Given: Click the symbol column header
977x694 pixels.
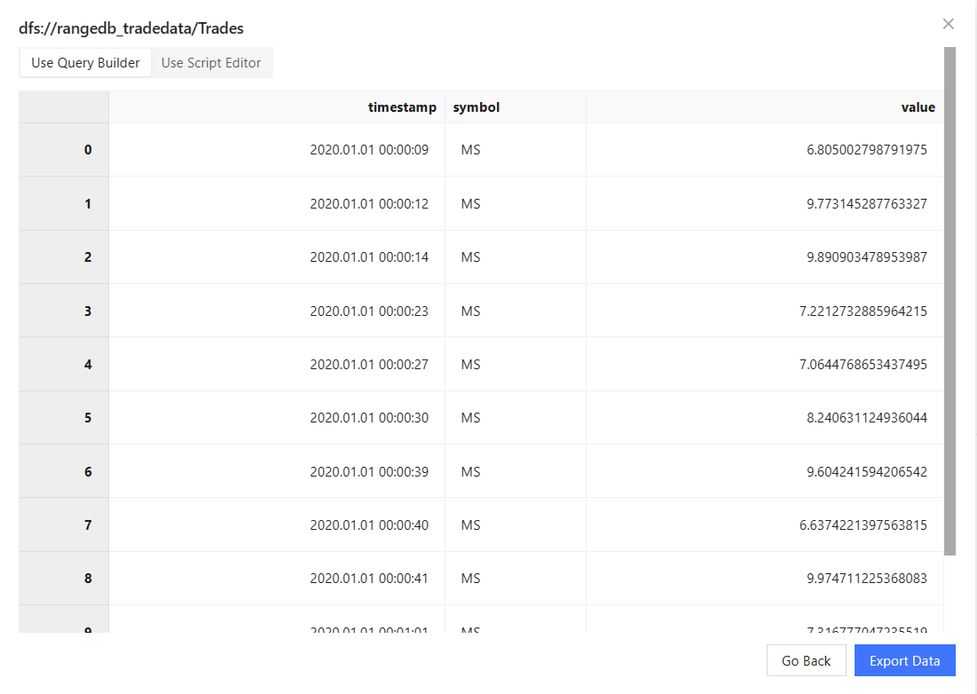Looking at the screenshot, I should pyautogui.click(x=476, y=107).
